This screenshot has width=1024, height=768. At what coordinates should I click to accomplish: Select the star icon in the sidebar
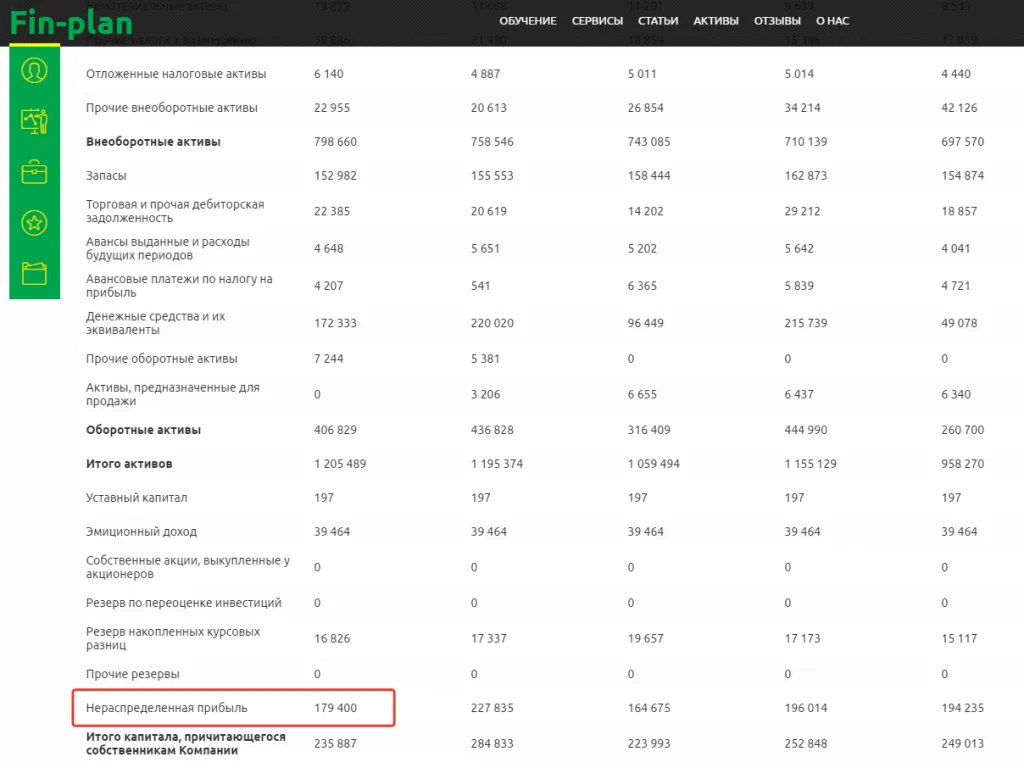(x=34, y=223)
